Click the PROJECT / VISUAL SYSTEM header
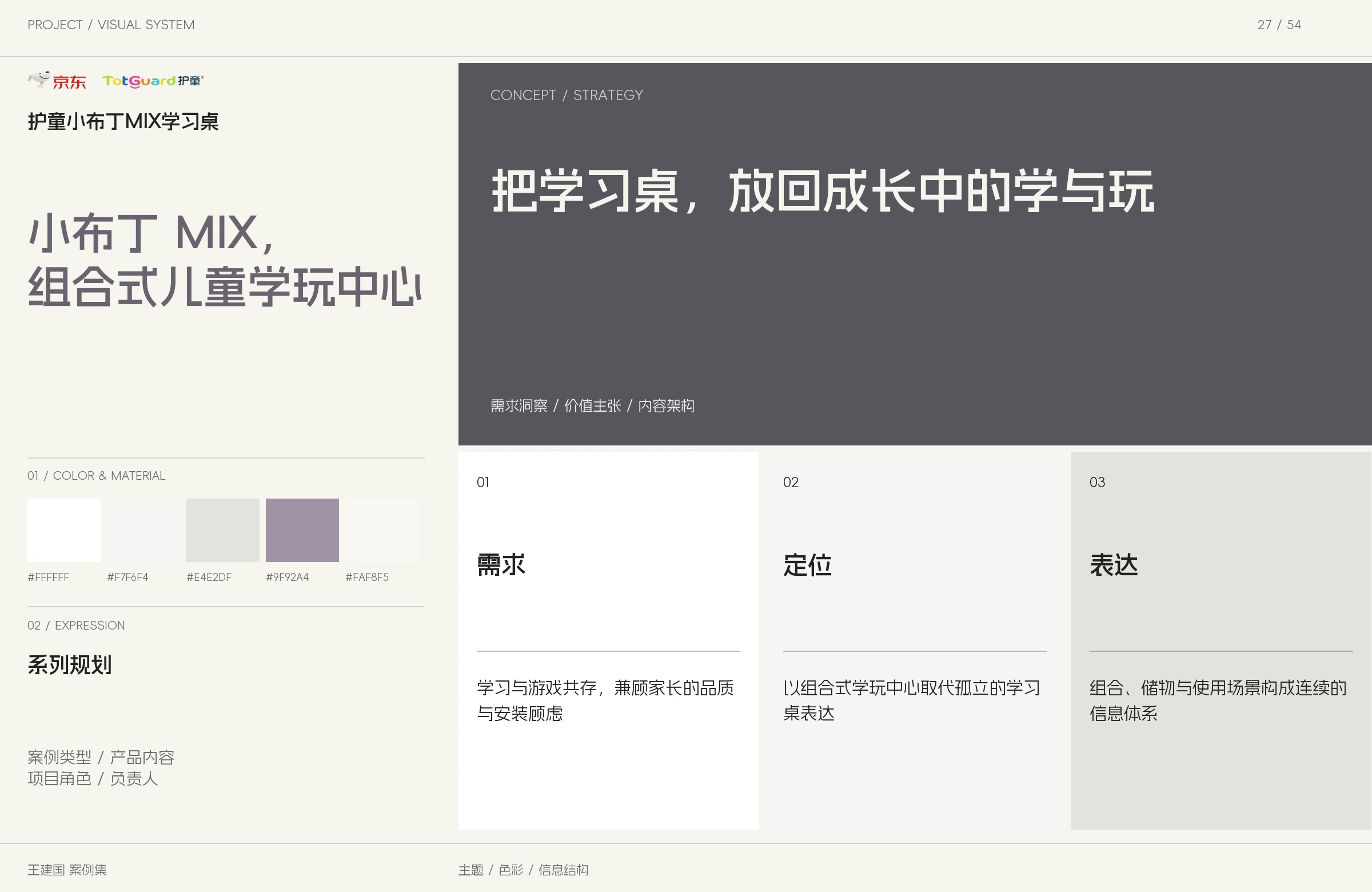This screenshot has height=892, width=1372. pyautogui.click(x=111, y=25)
